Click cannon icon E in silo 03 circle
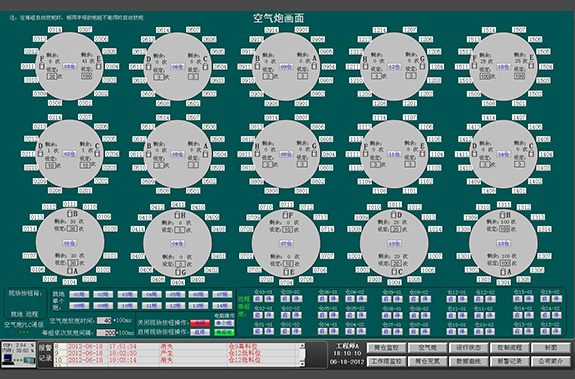 99,66
